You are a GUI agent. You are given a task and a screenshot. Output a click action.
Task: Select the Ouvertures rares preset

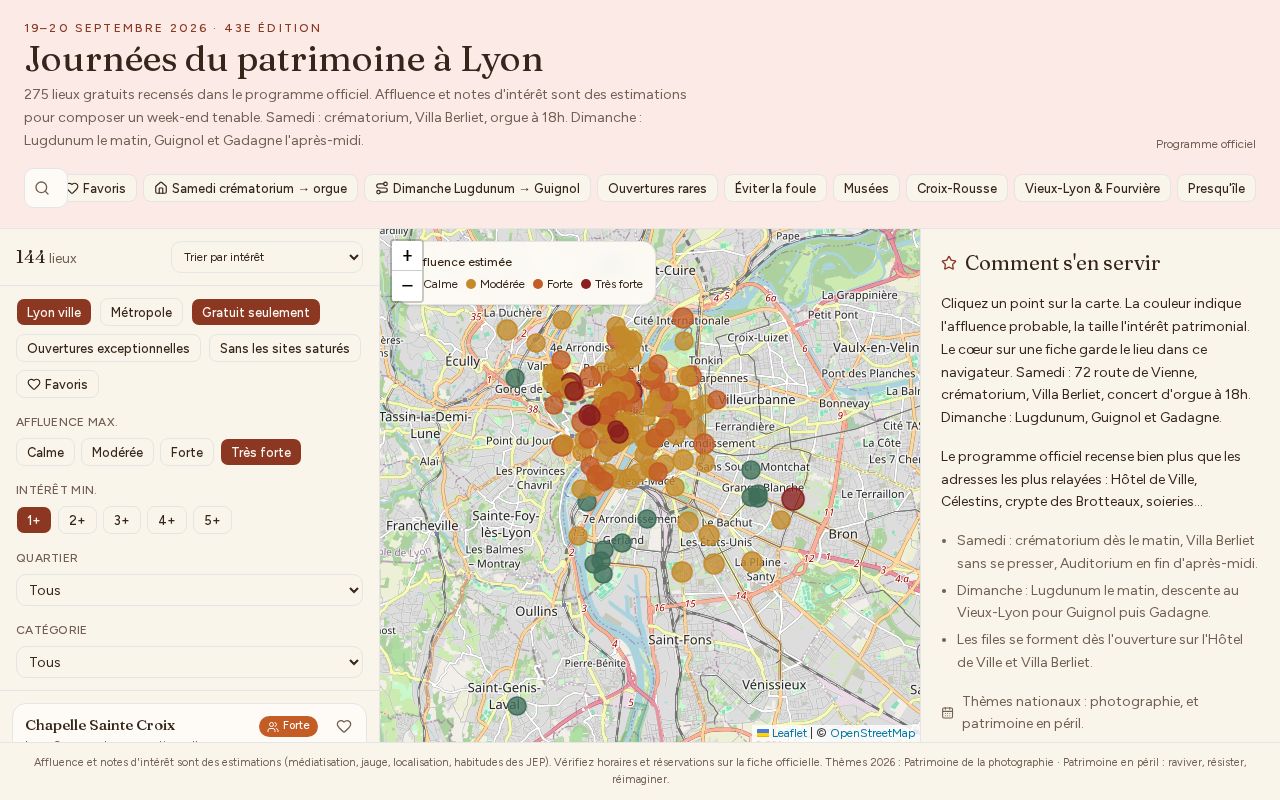pos(657,188)
